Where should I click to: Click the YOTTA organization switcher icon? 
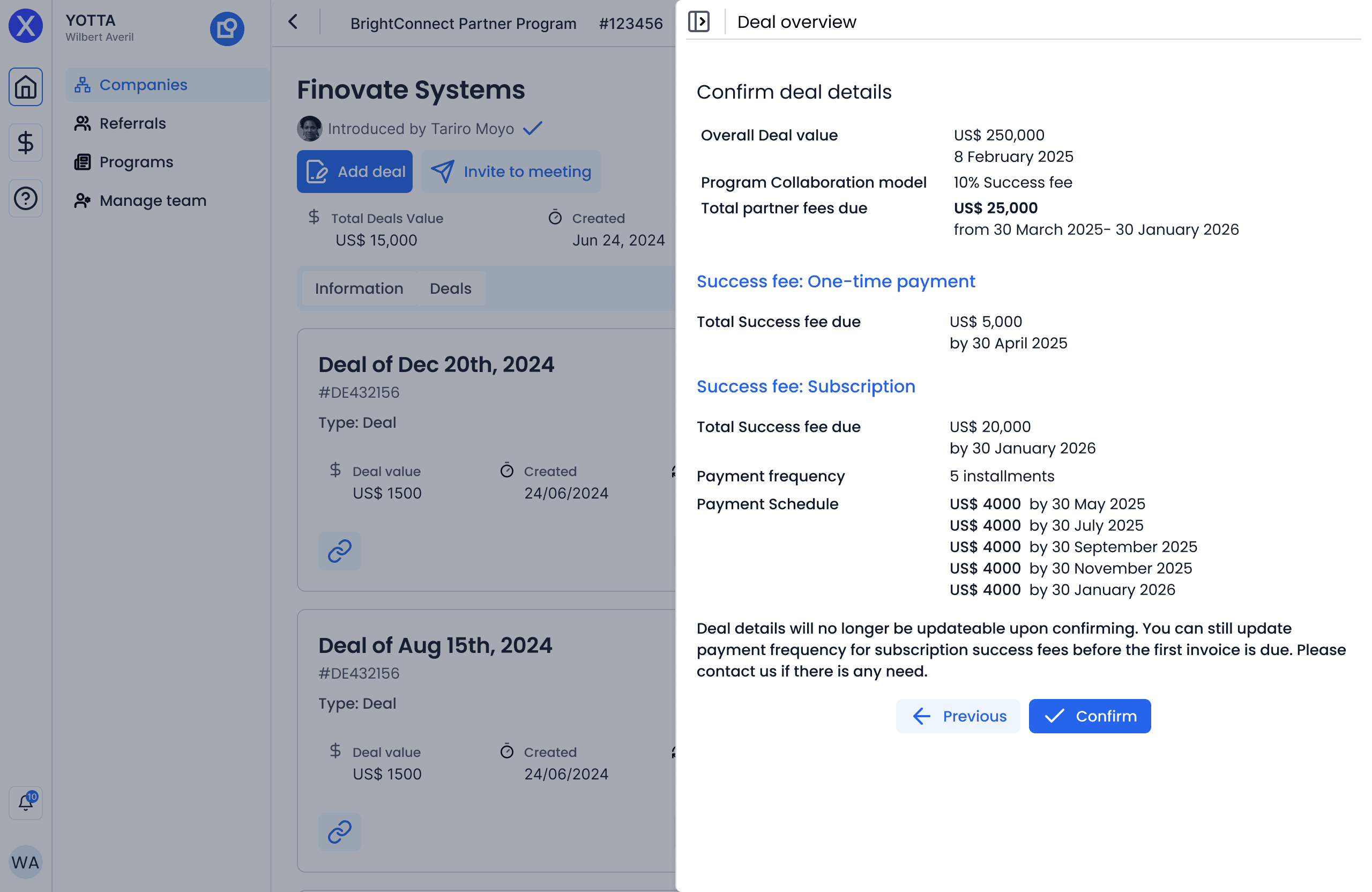[x=227, y=28]
